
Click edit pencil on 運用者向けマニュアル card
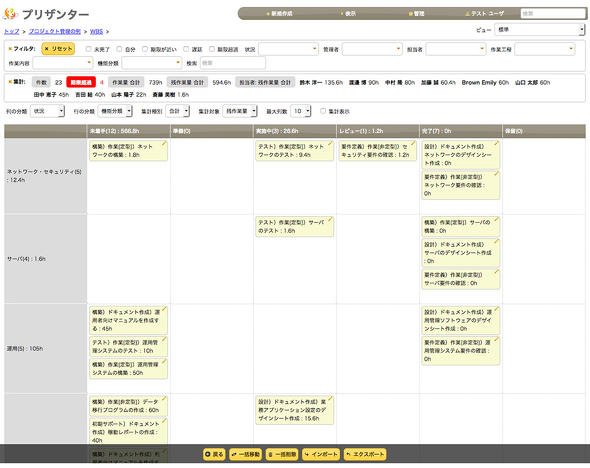coord(164,309)
